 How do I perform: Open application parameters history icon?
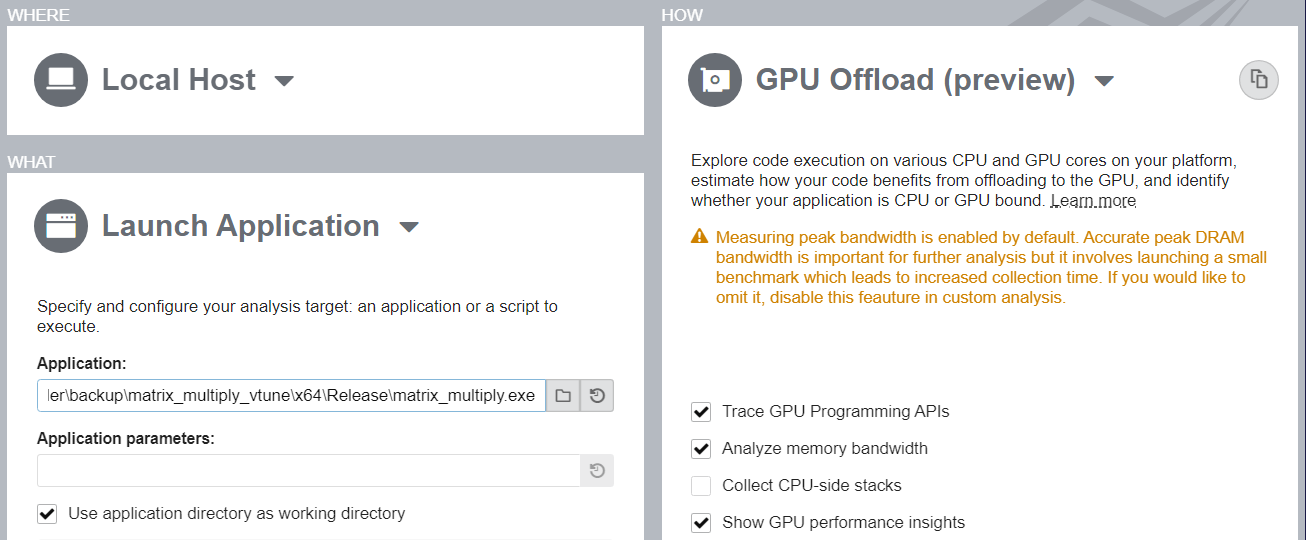tap(597, 471)
